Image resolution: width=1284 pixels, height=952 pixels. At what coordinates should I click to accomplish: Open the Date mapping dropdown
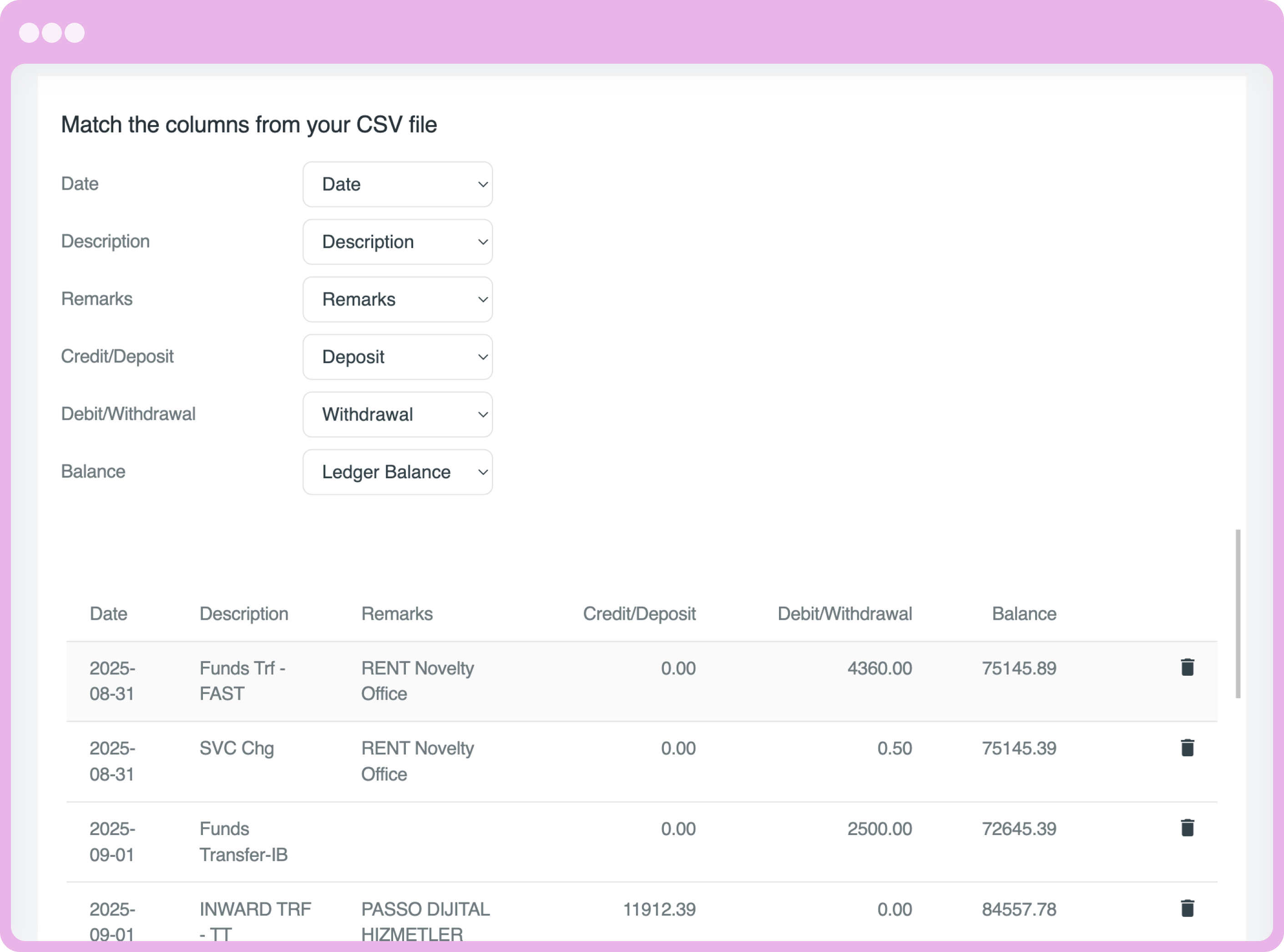[397, 184]
